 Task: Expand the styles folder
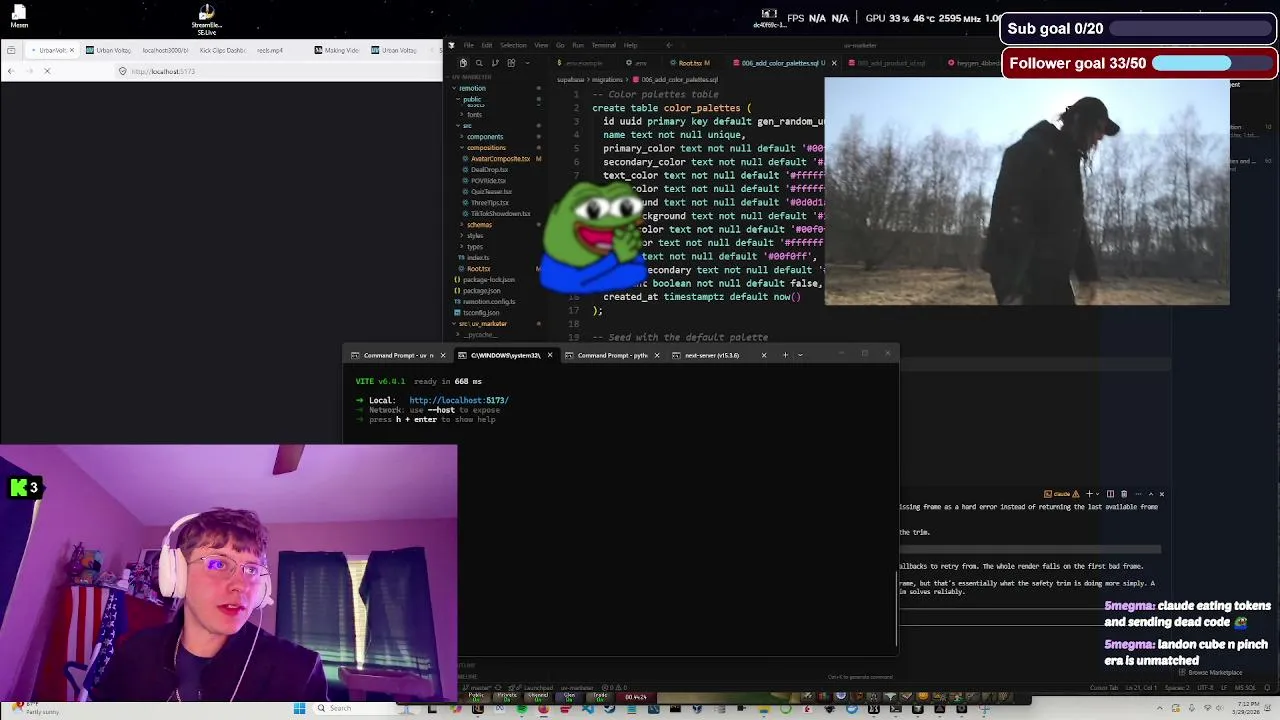click(x=475, y=236)
